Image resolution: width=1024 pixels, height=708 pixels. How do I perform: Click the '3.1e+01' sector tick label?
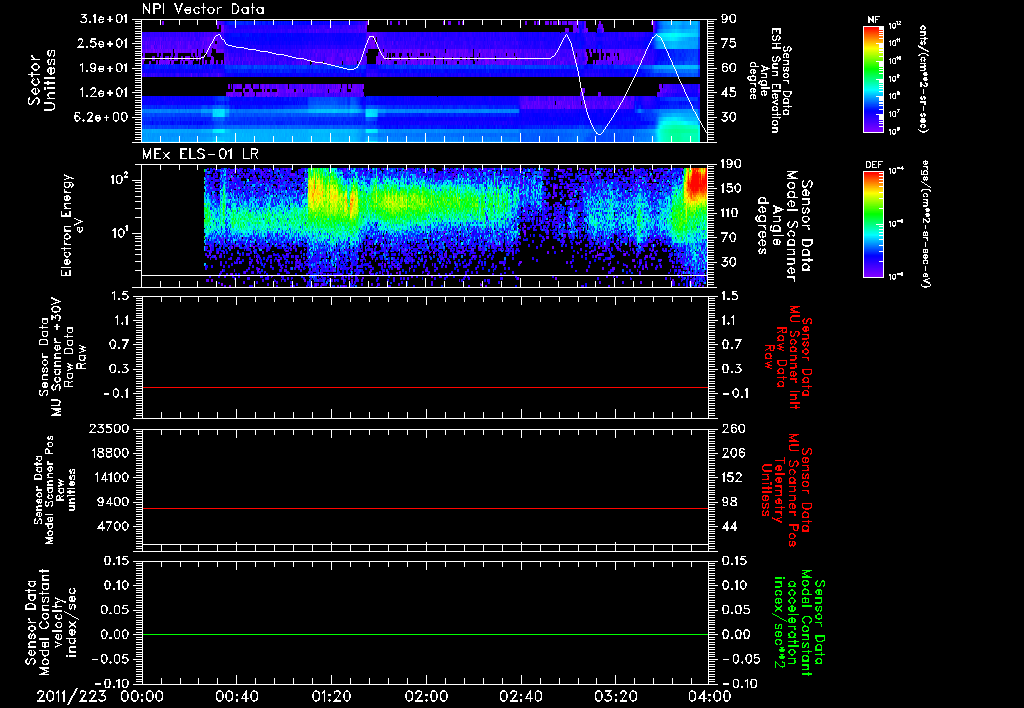pyautogui.click(x=104, y=19)
